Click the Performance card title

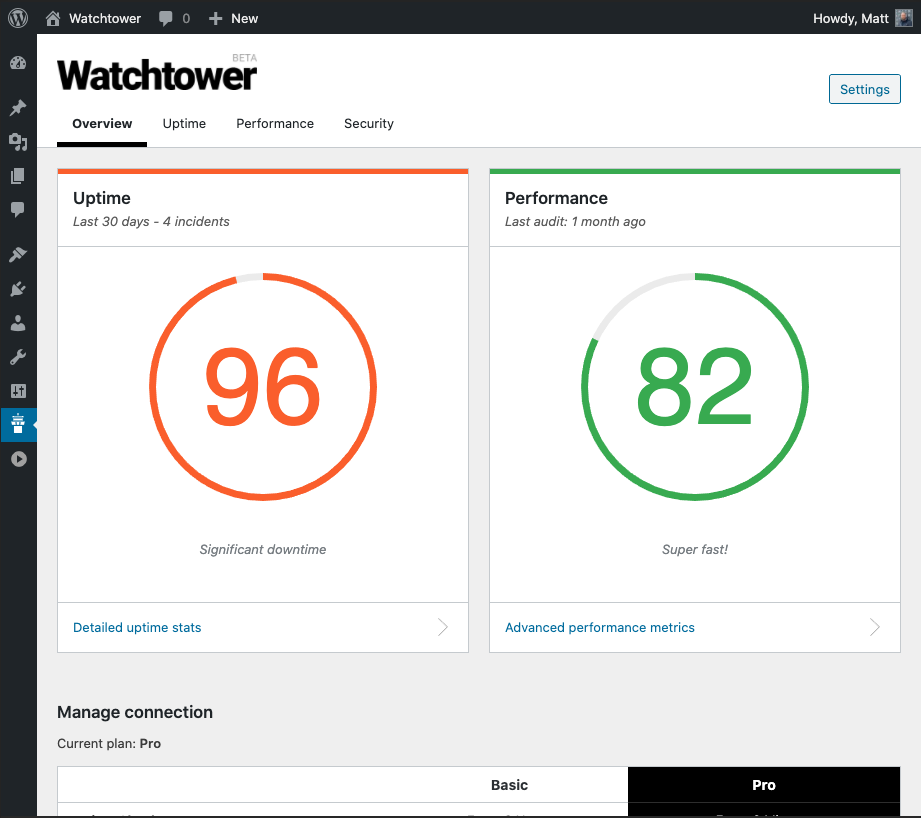click(x=556, y=198)
